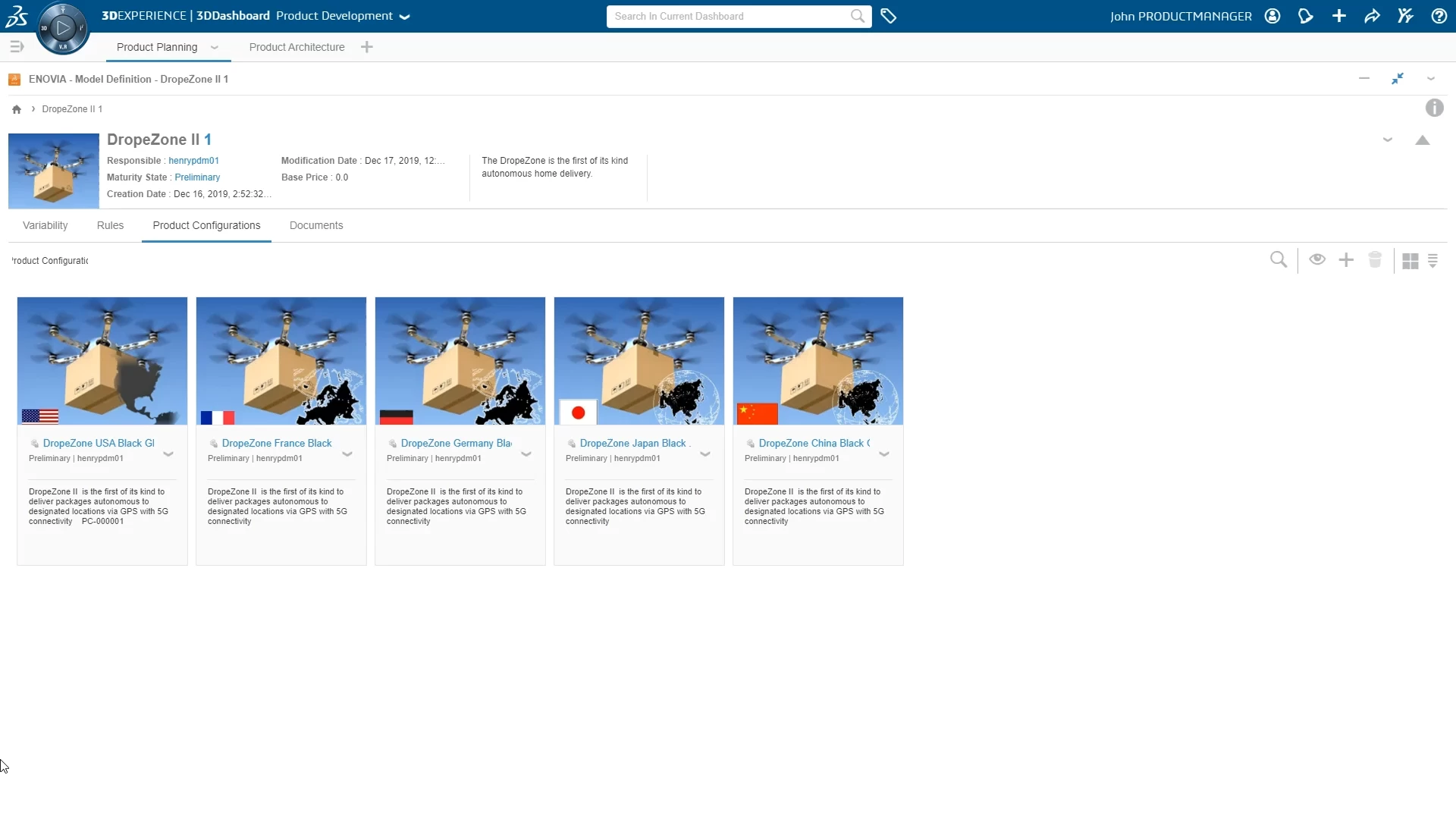The image size is (1456, 819).
Task: Click DropeZone Japan Black drone thumbnail image
Action: (x=639, y=361)
